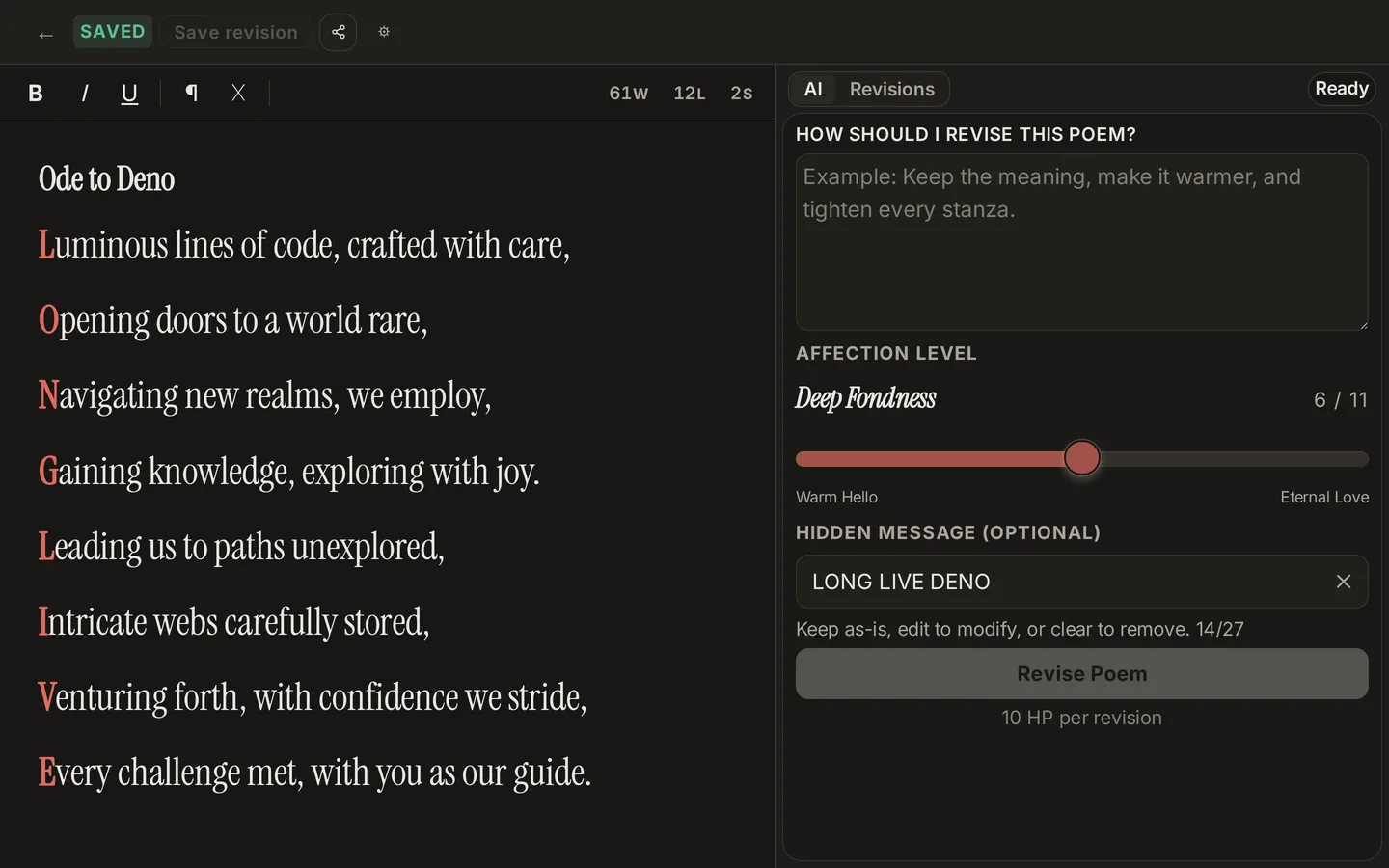Click the 6 / 11 affection value
The width and height of the screenshot is (1389, 868).
pyautogui.click(x=1341, y=399)
